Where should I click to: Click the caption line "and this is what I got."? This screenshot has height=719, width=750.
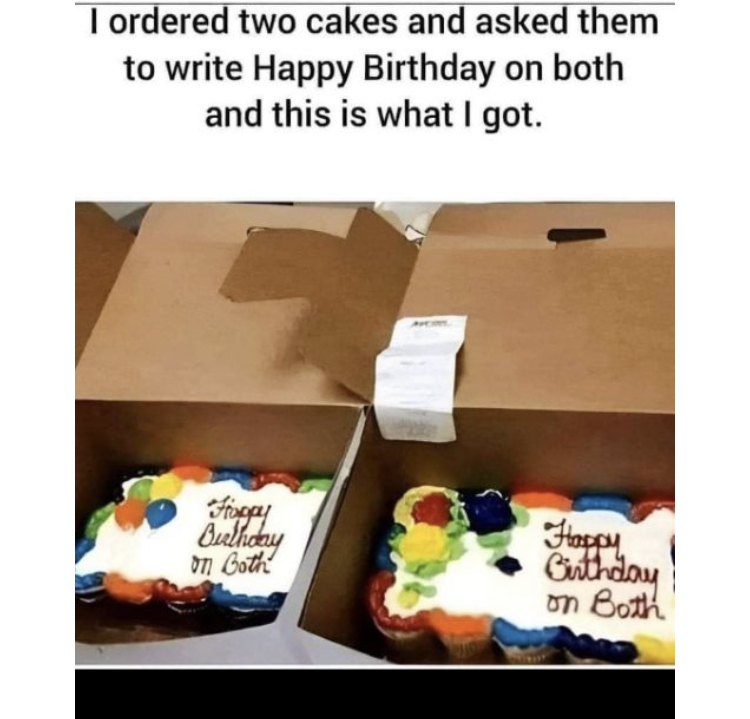coord(374,115)
